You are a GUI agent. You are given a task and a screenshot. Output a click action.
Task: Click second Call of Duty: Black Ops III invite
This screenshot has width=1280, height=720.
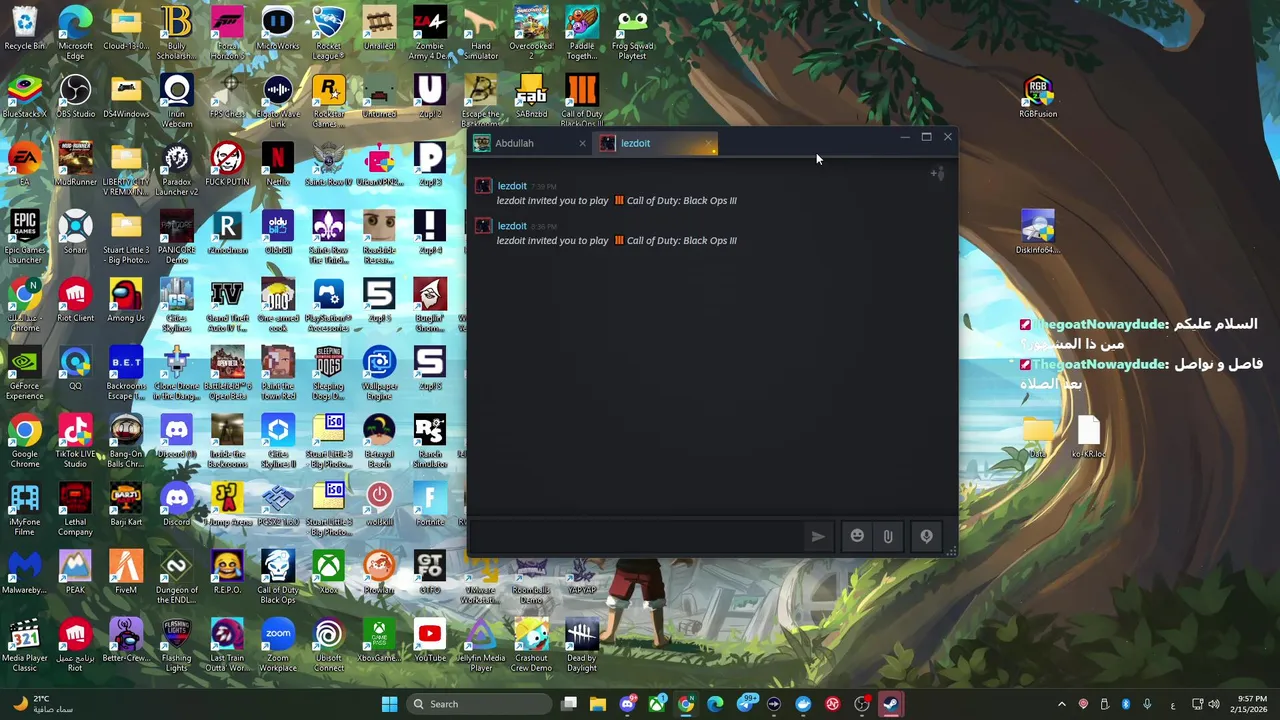(x=681, y=240)
